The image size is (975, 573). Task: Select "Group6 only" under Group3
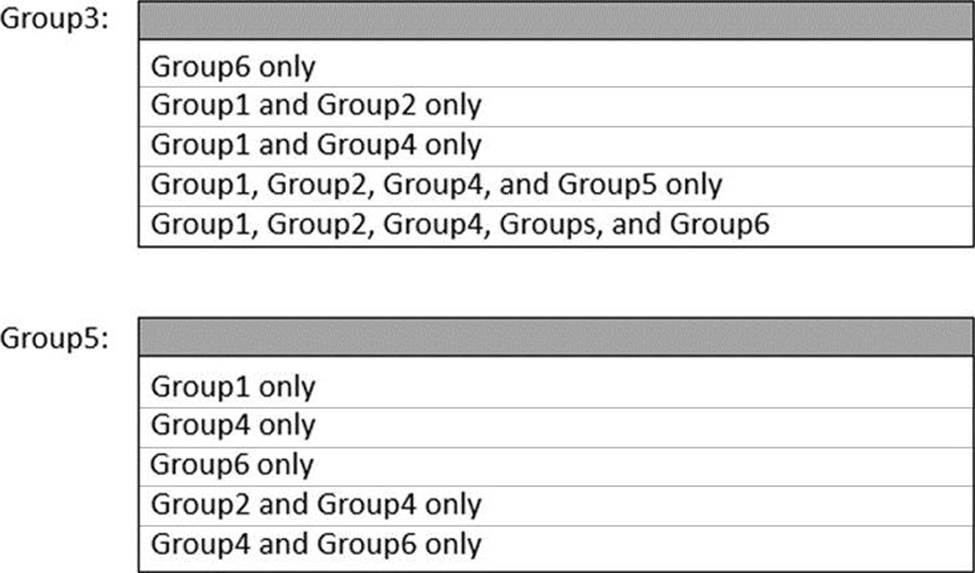click(x=233, y=66)
